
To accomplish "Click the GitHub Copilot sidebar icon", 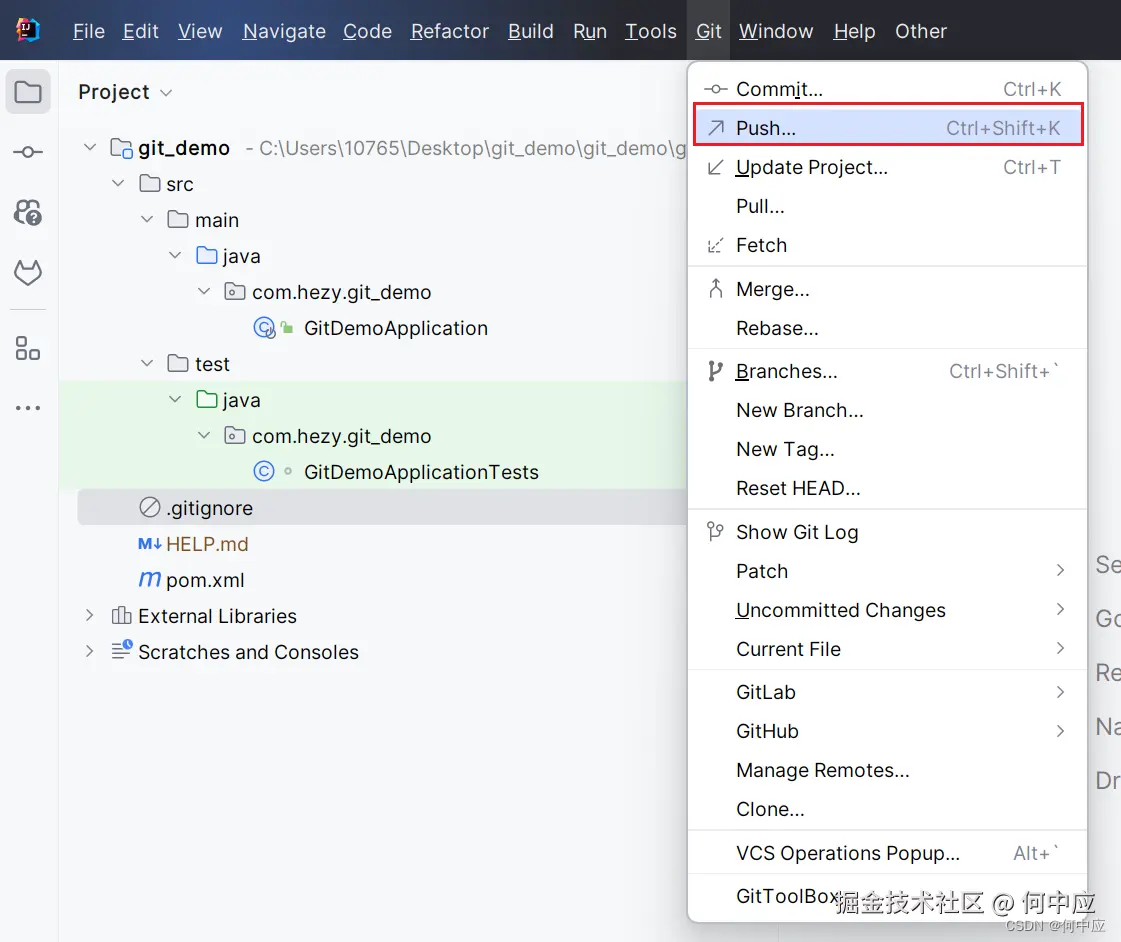I will 28,212.
